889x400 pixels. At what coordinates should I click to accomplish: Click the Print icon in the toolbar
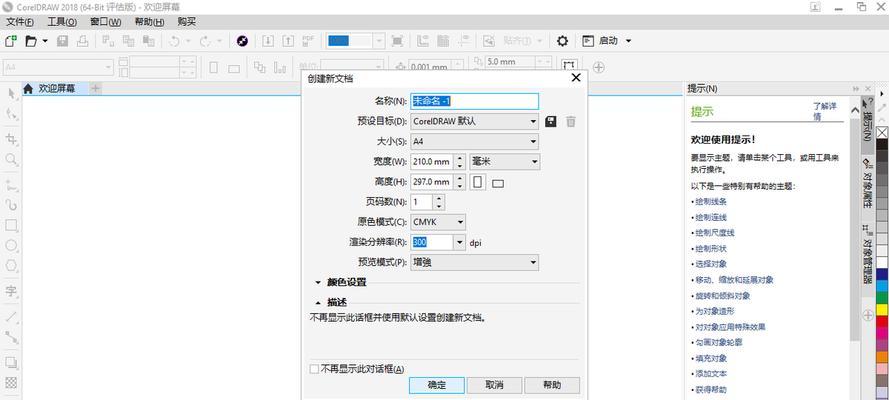(83, 41)
